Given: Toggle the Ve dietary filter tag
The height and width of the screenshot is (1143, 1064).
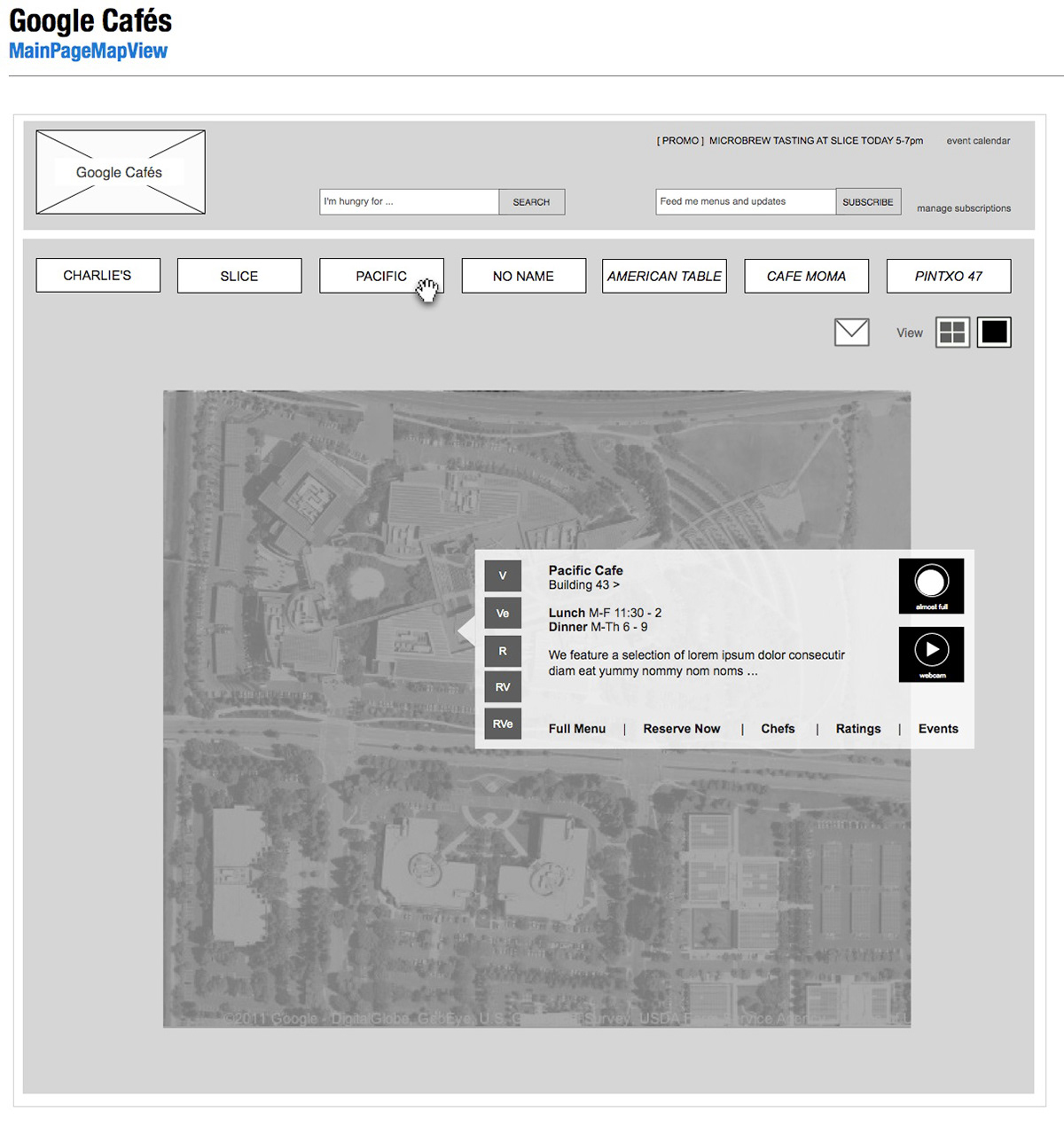Looking at the screenshot, I should tap(503, 613).
